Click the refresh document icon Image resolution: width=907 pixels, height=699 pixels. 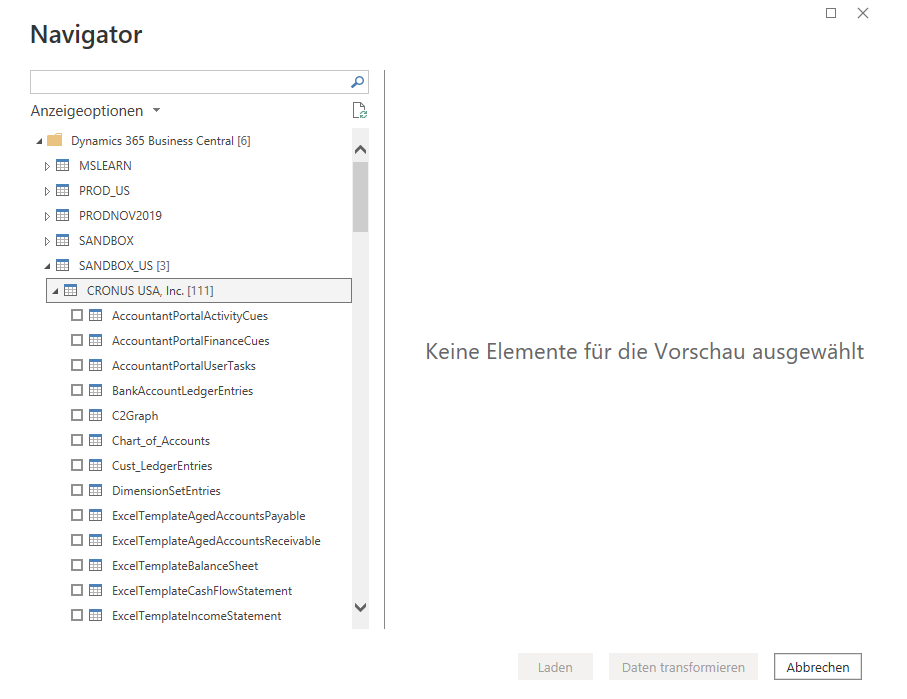point(360,110)
